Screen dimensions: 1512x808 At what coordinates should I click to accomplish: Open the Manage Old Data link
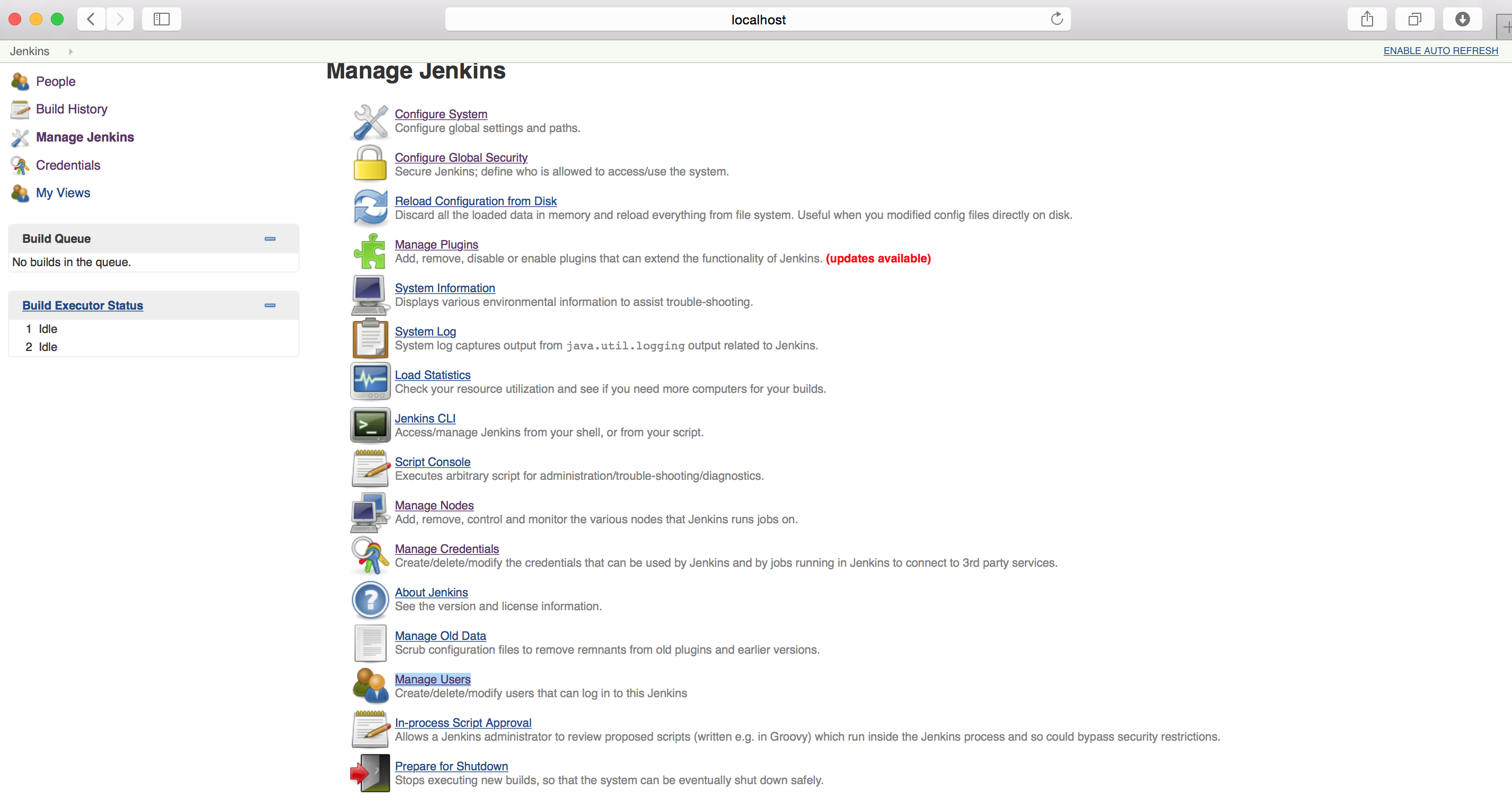click(440, 636)
